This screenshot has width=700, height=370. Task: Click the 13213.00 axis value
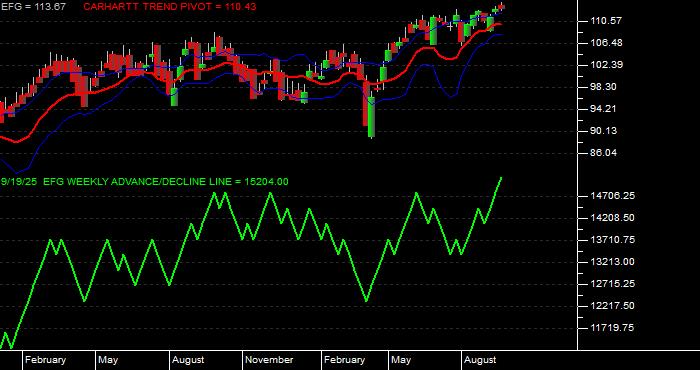point(612,262)
